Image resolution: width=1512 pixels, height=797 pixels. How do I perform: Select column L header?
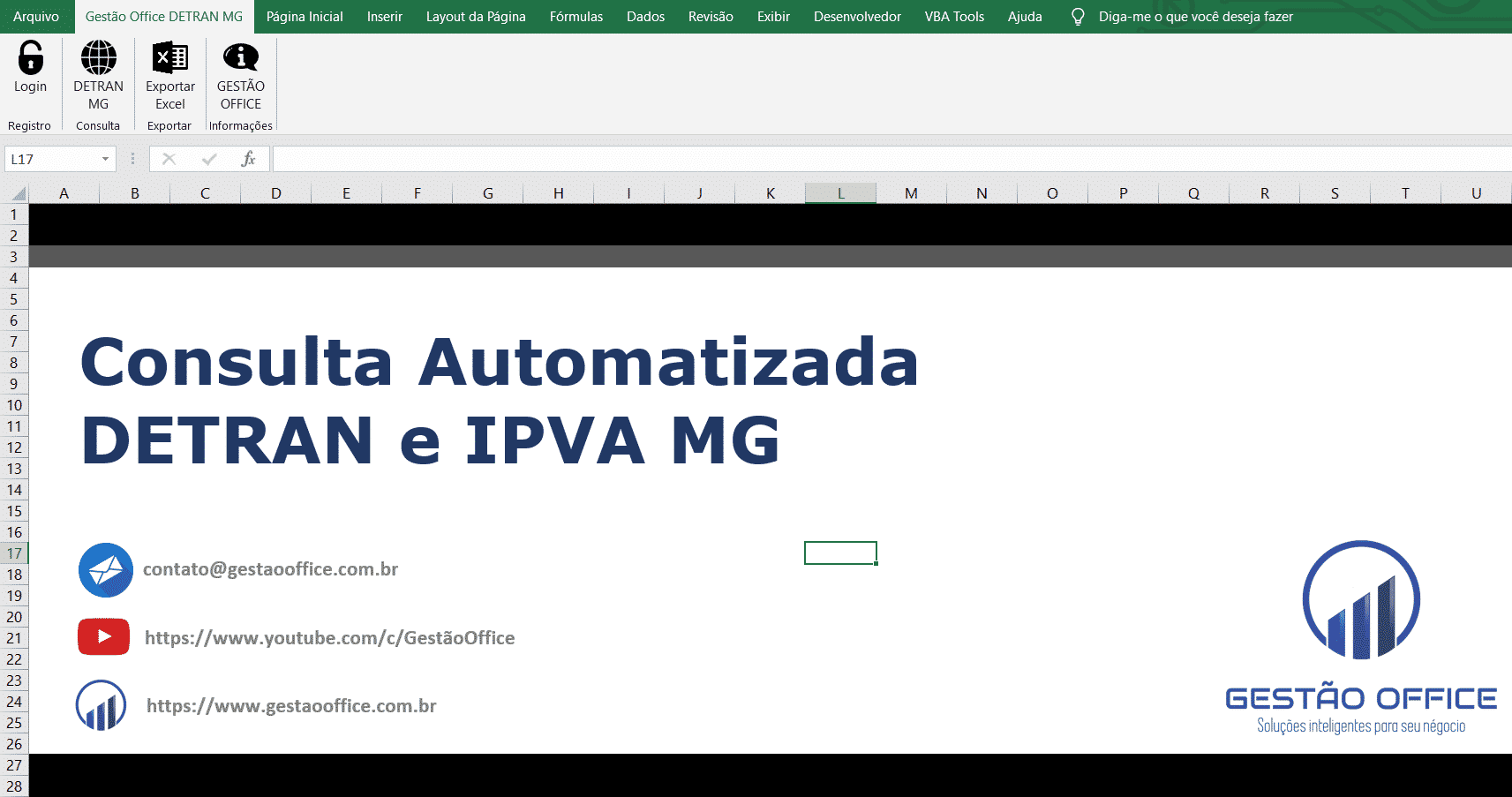click(840, 193)
